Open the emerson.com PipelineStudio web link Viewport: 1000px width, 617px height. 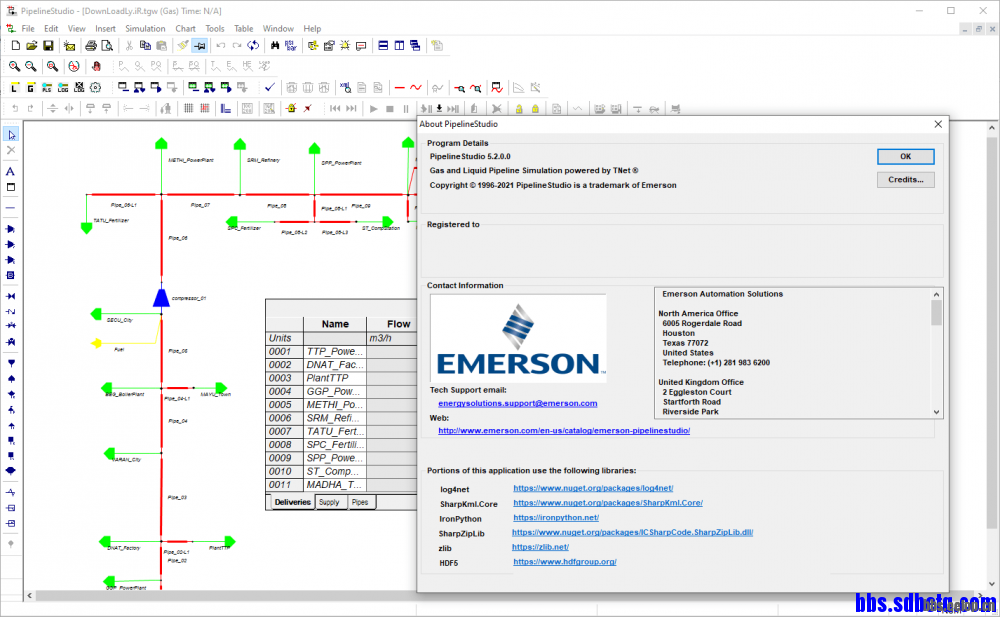tap(564, 431)
